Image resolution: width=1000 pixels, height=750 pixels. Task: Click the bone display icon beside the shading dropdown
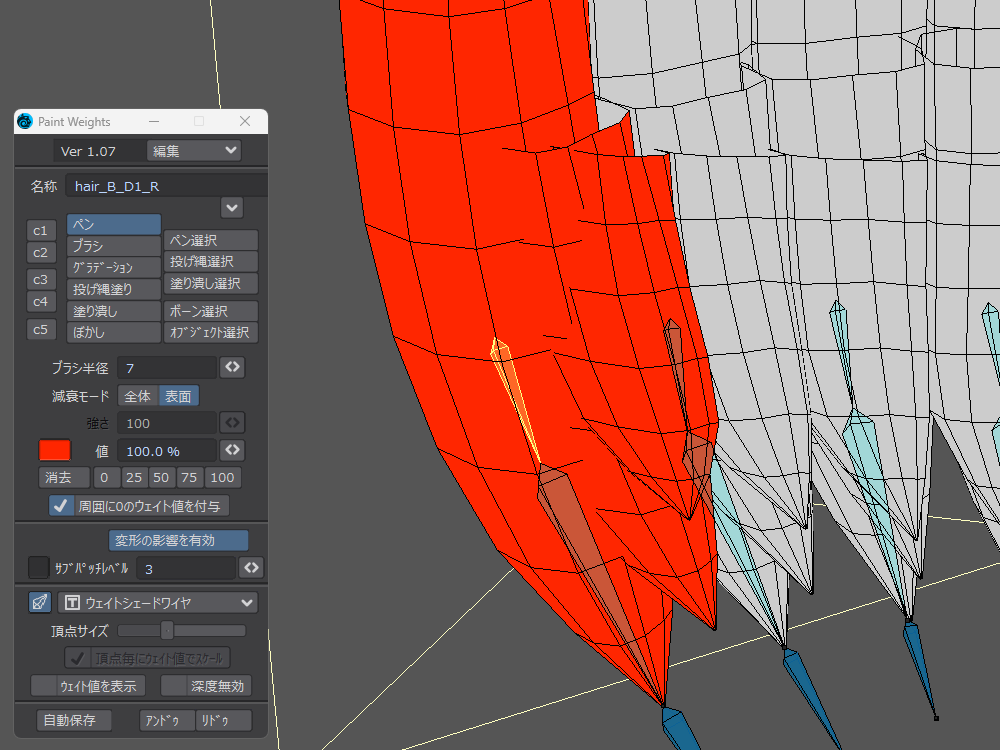click(x=40, y=602)
